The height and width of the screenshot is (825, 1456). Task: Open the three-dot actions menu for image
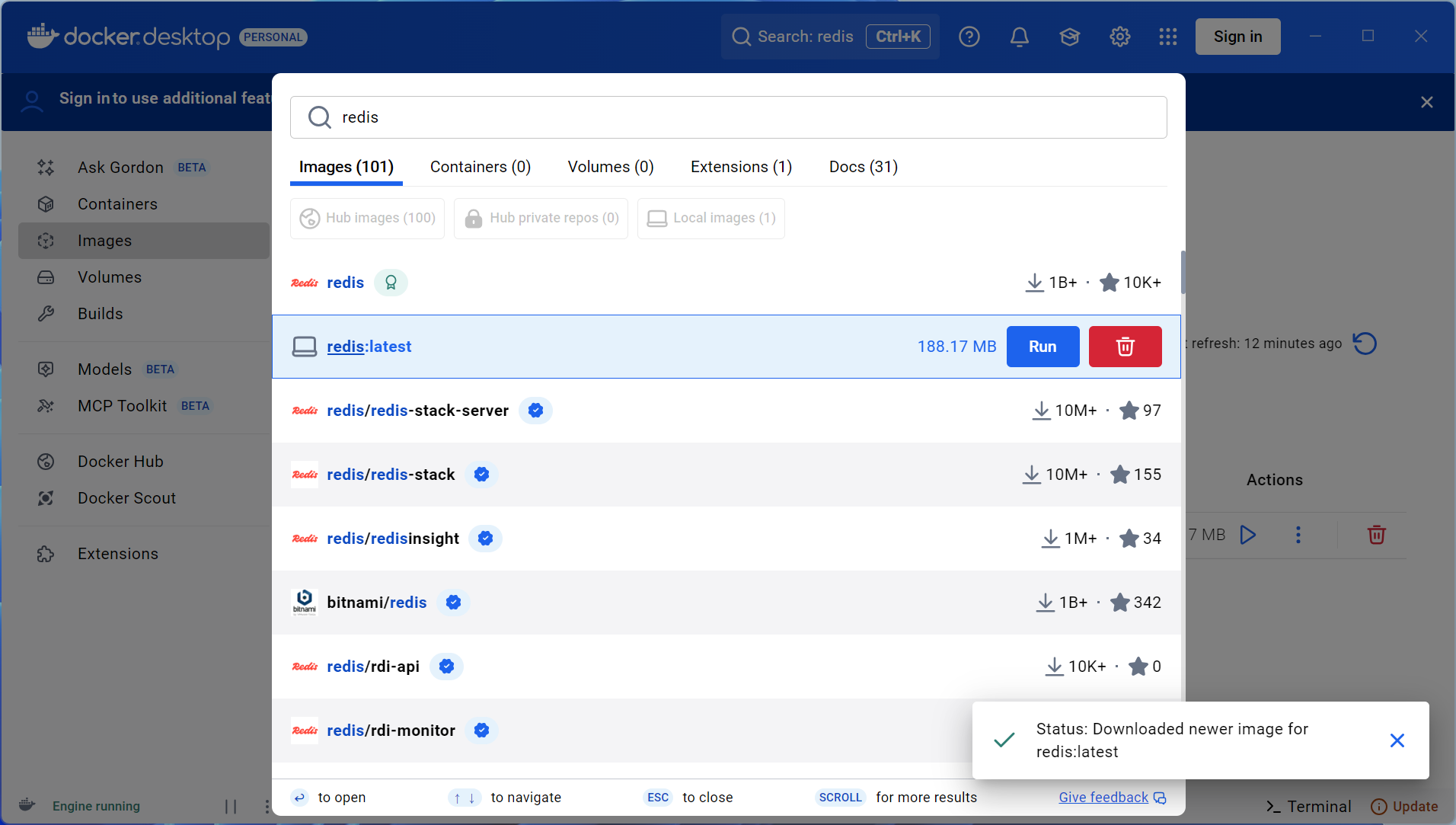(1298, 535)
